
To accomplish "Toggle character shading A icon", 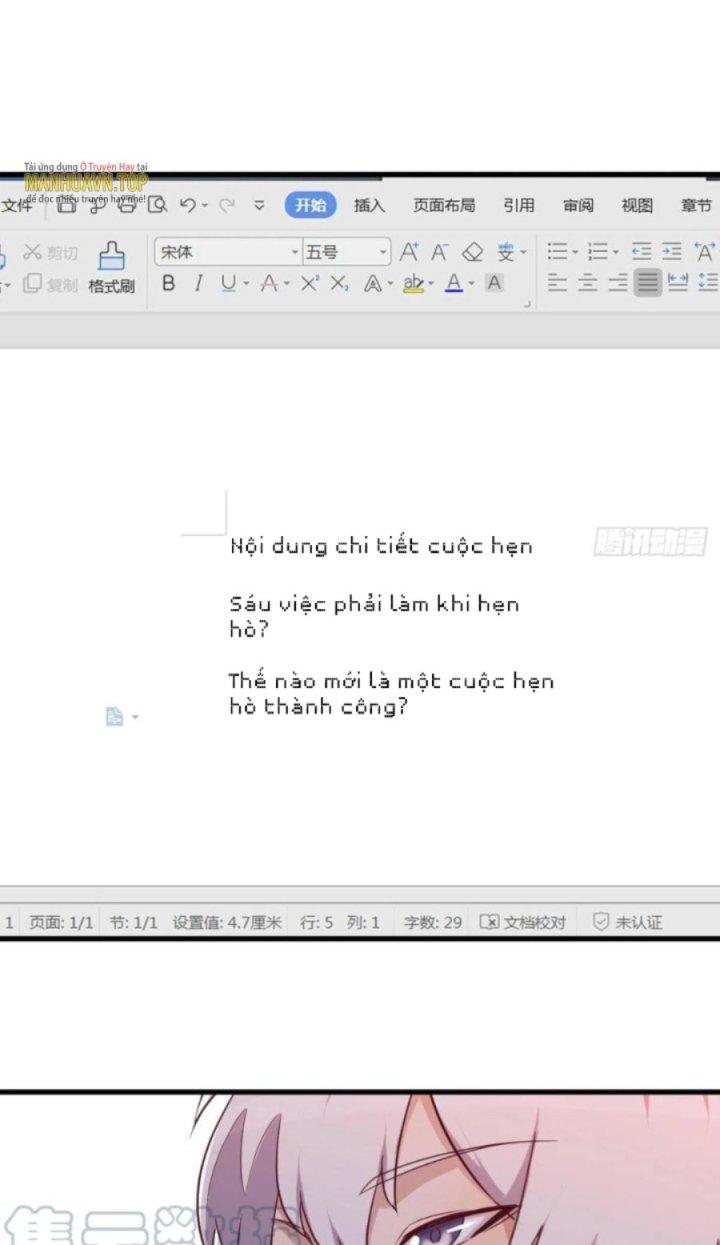I will (494, 283).
